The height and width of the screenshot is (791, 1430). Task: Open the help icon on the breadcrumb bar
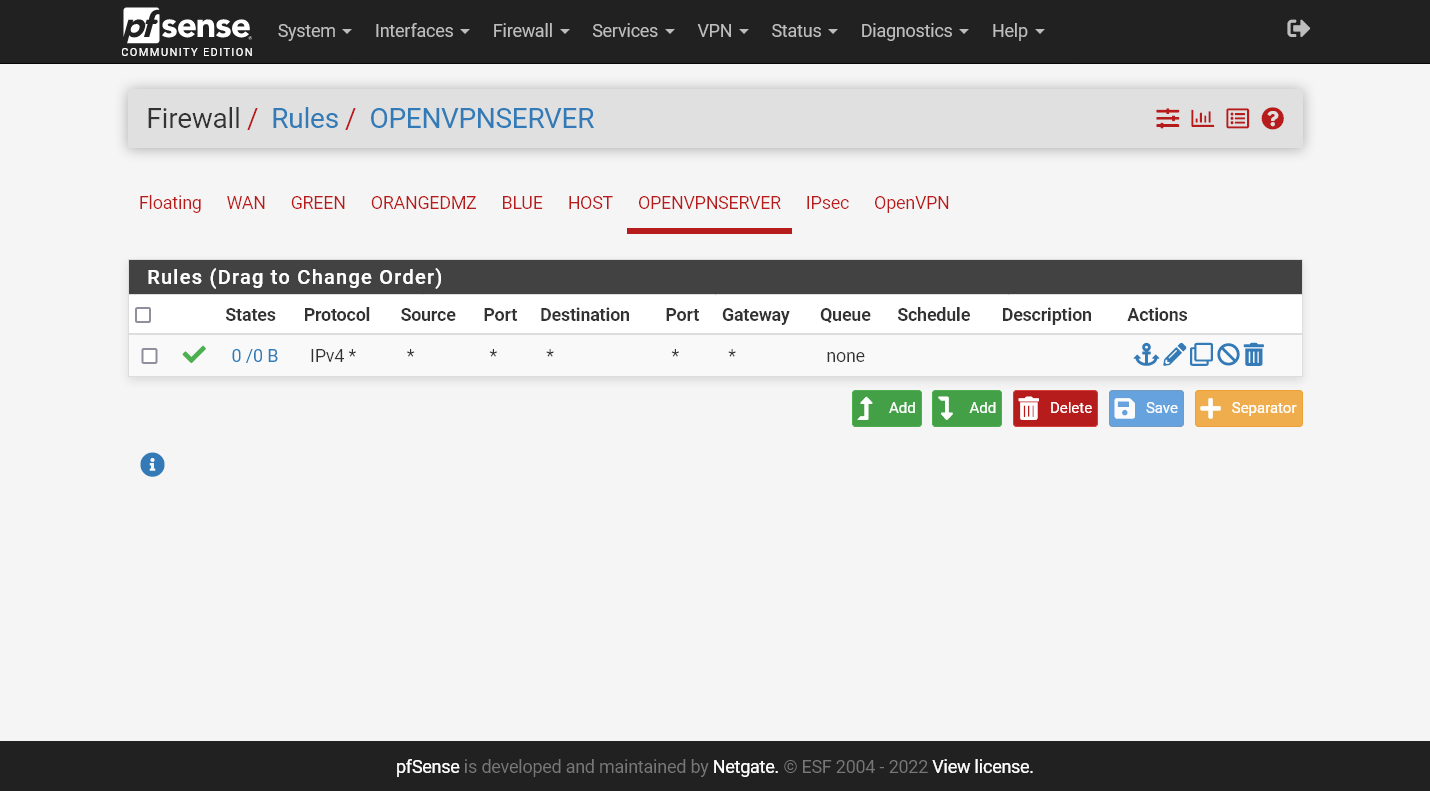pyautogui.click(x=1272, y=118)
